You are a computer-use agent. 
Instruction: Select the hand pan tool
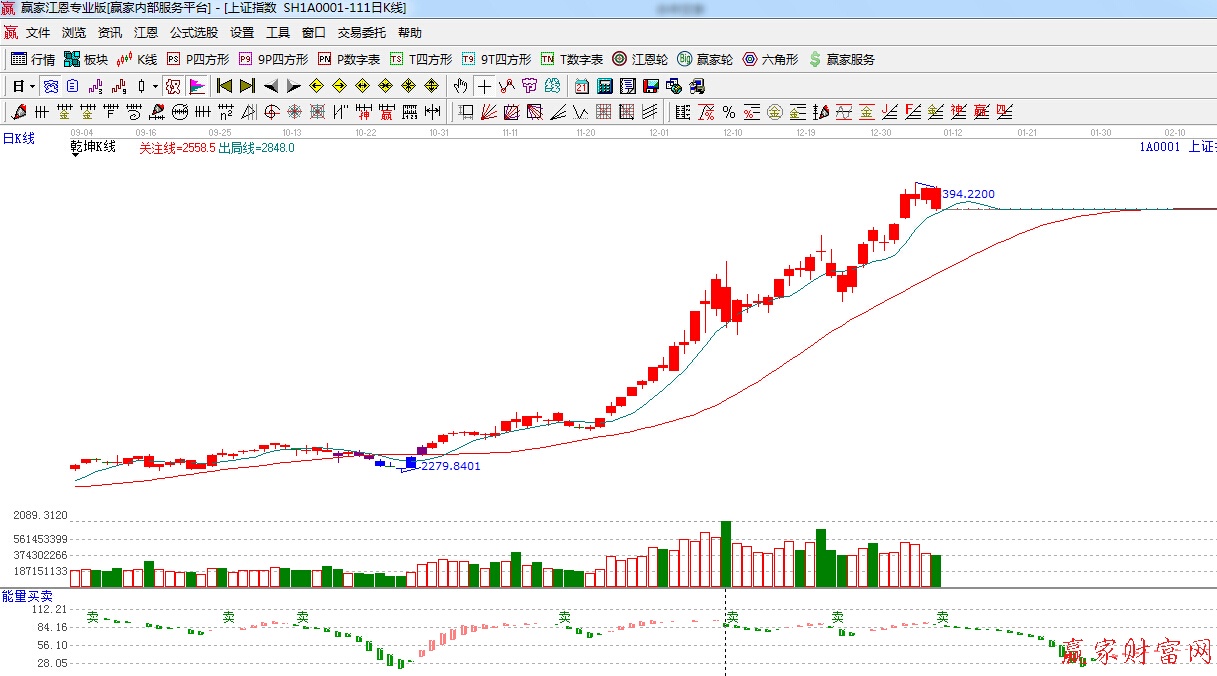(460, 86)
